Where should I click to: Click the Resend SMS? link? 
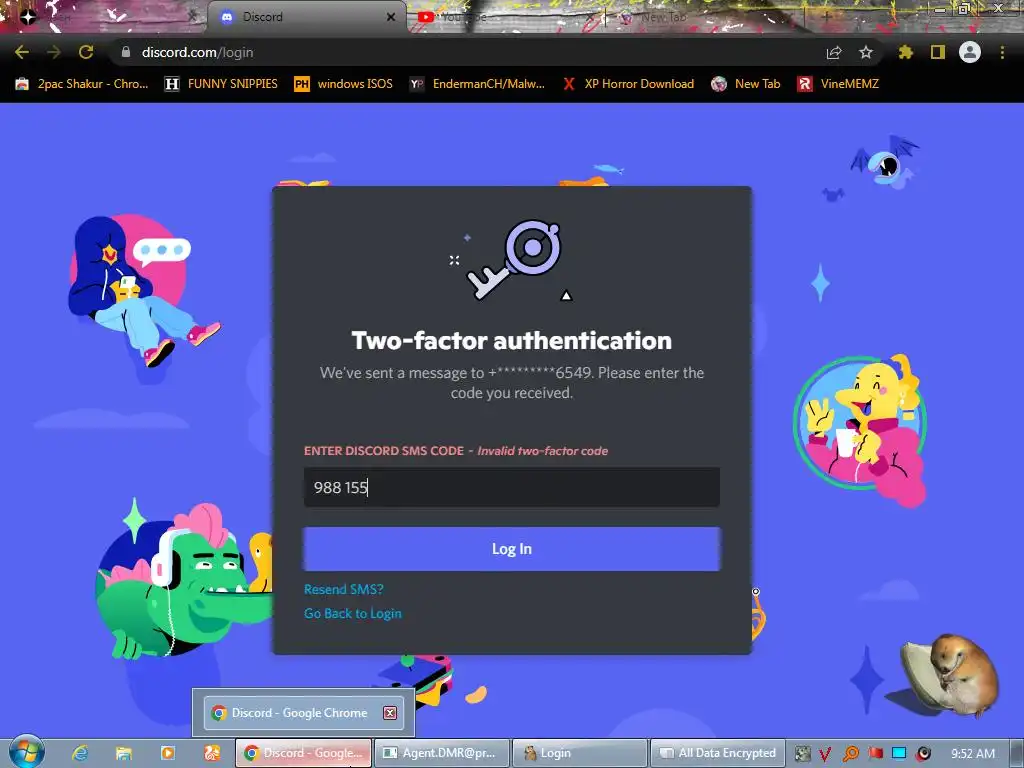[x=344, y=589]
